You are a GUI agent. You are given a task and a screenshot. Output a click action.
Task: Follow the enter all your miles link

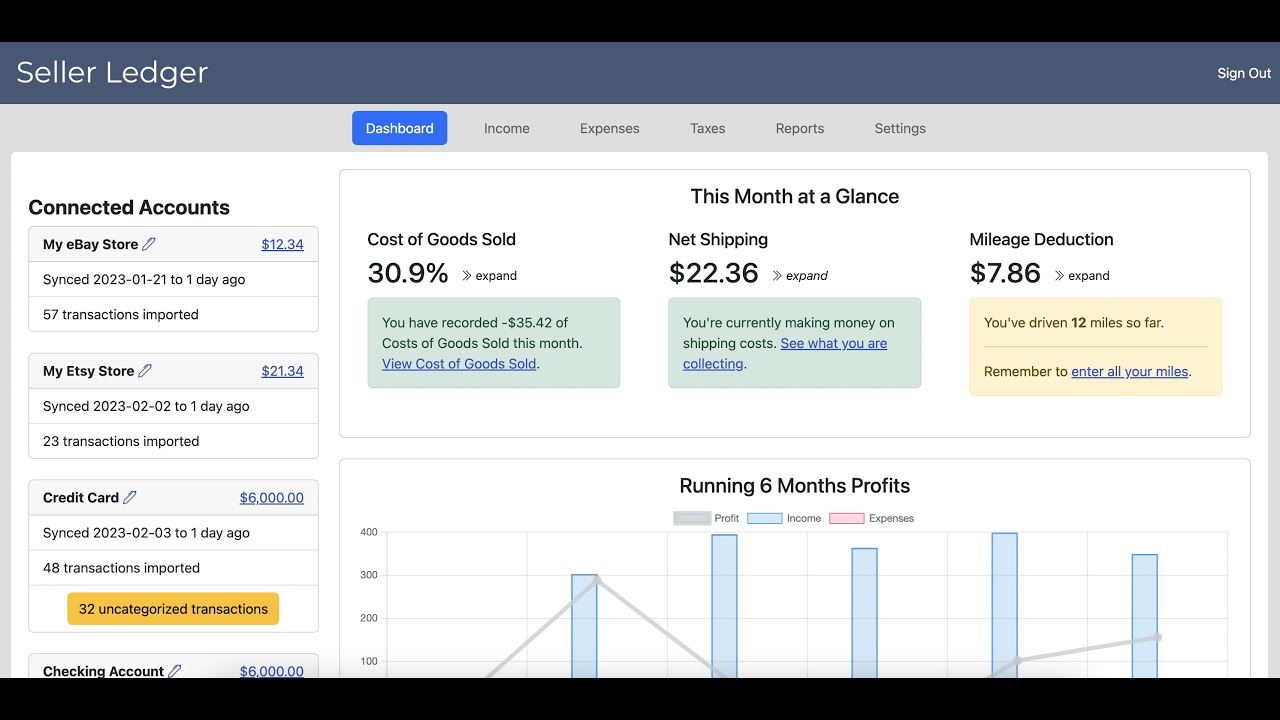(x=1130, y=371)
